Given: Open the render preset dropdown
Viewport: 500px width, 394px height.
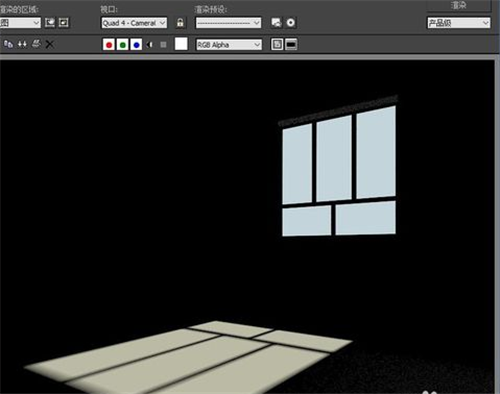Looking at the screenshot, I should coord(228,23).
